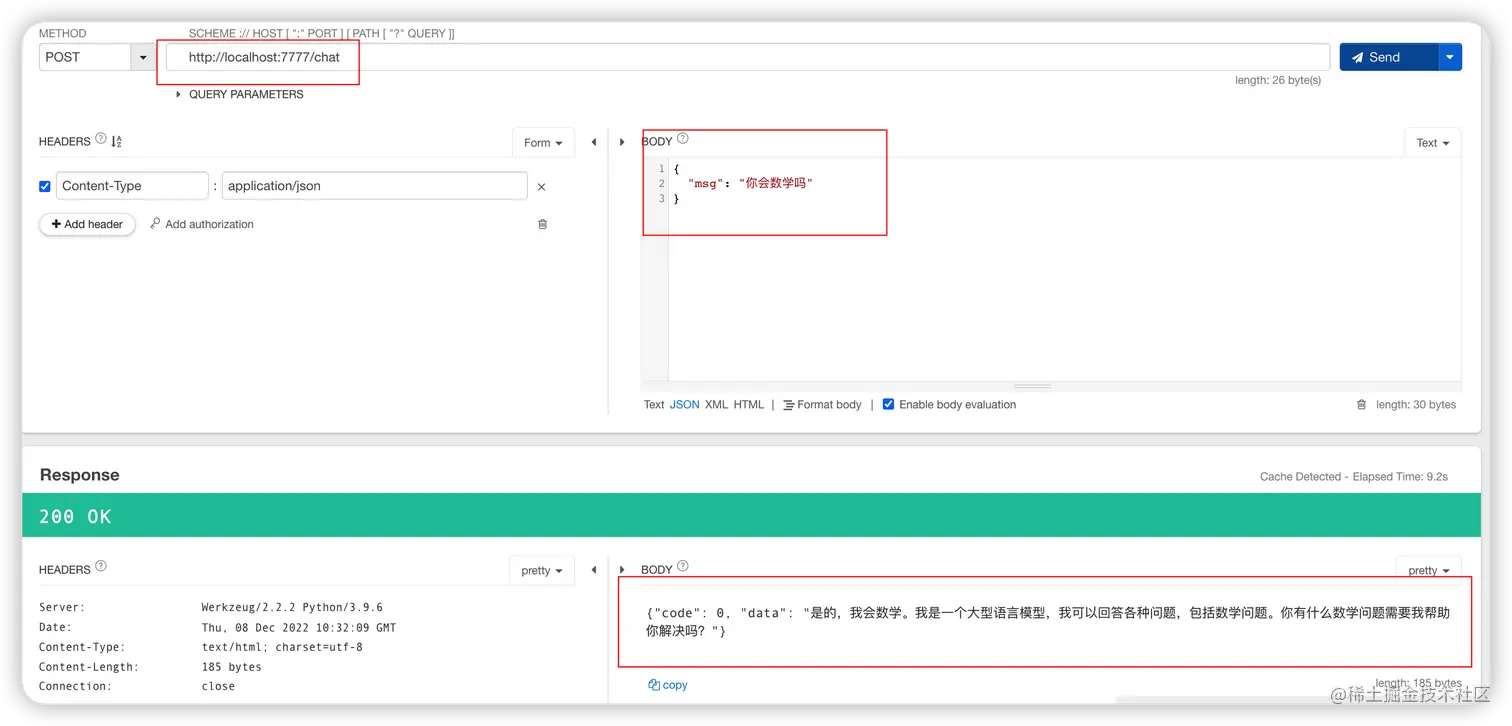Remove Content-Type header with X icon
Screen dimensions: 1512x726
click(x=542, y=187)
